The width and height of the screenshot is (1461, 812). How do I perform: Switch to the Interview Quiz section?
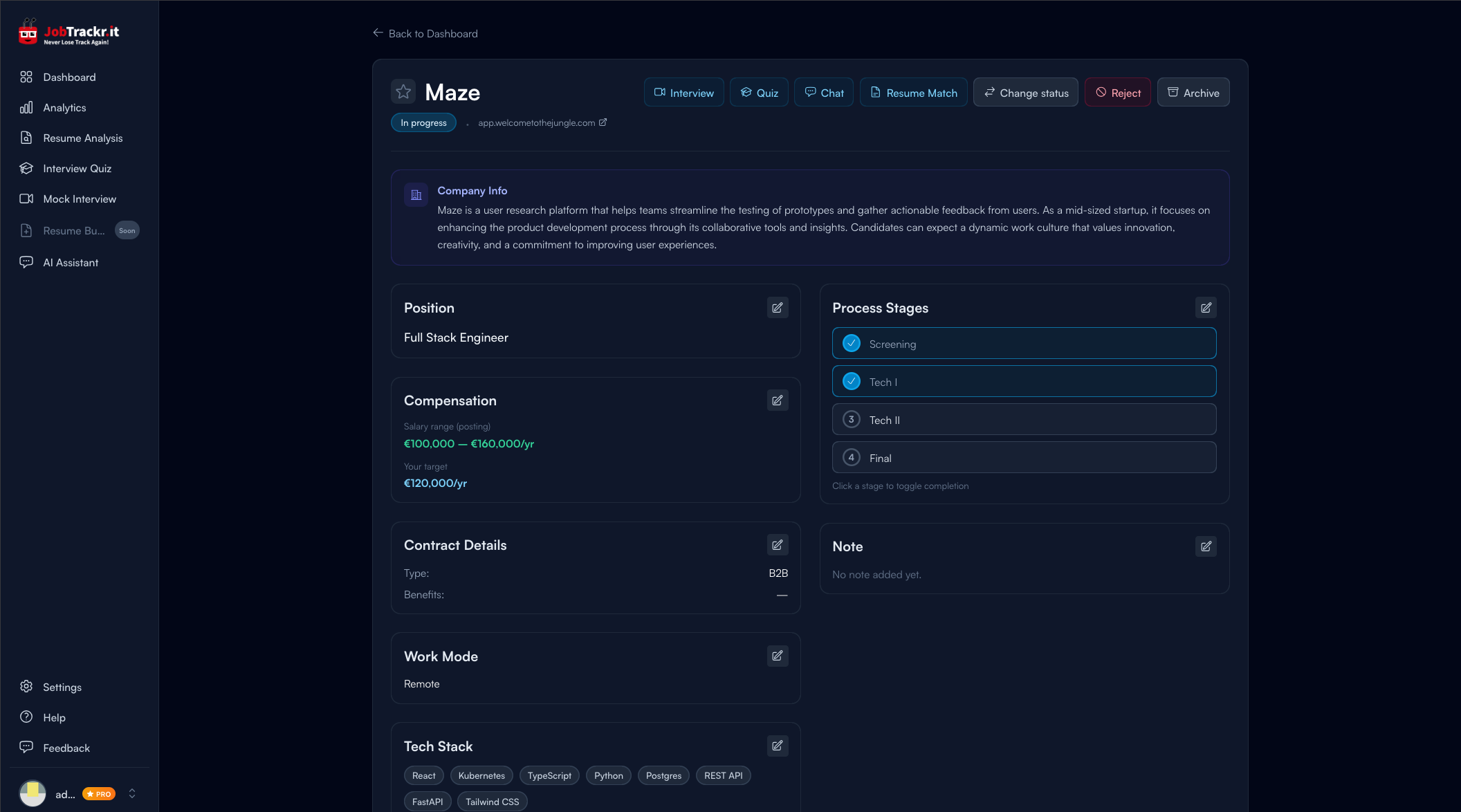77,168
